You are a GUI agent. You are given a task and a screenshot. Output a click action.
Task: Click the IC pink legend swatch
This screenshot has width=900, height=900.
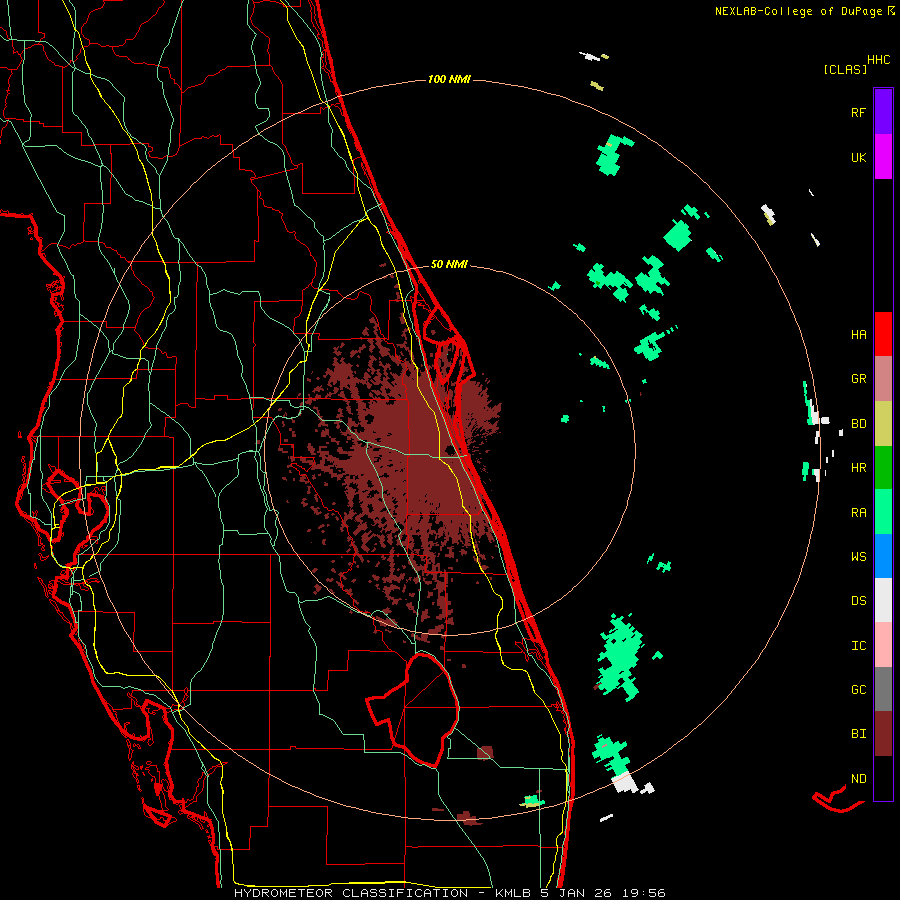point(883,645)
